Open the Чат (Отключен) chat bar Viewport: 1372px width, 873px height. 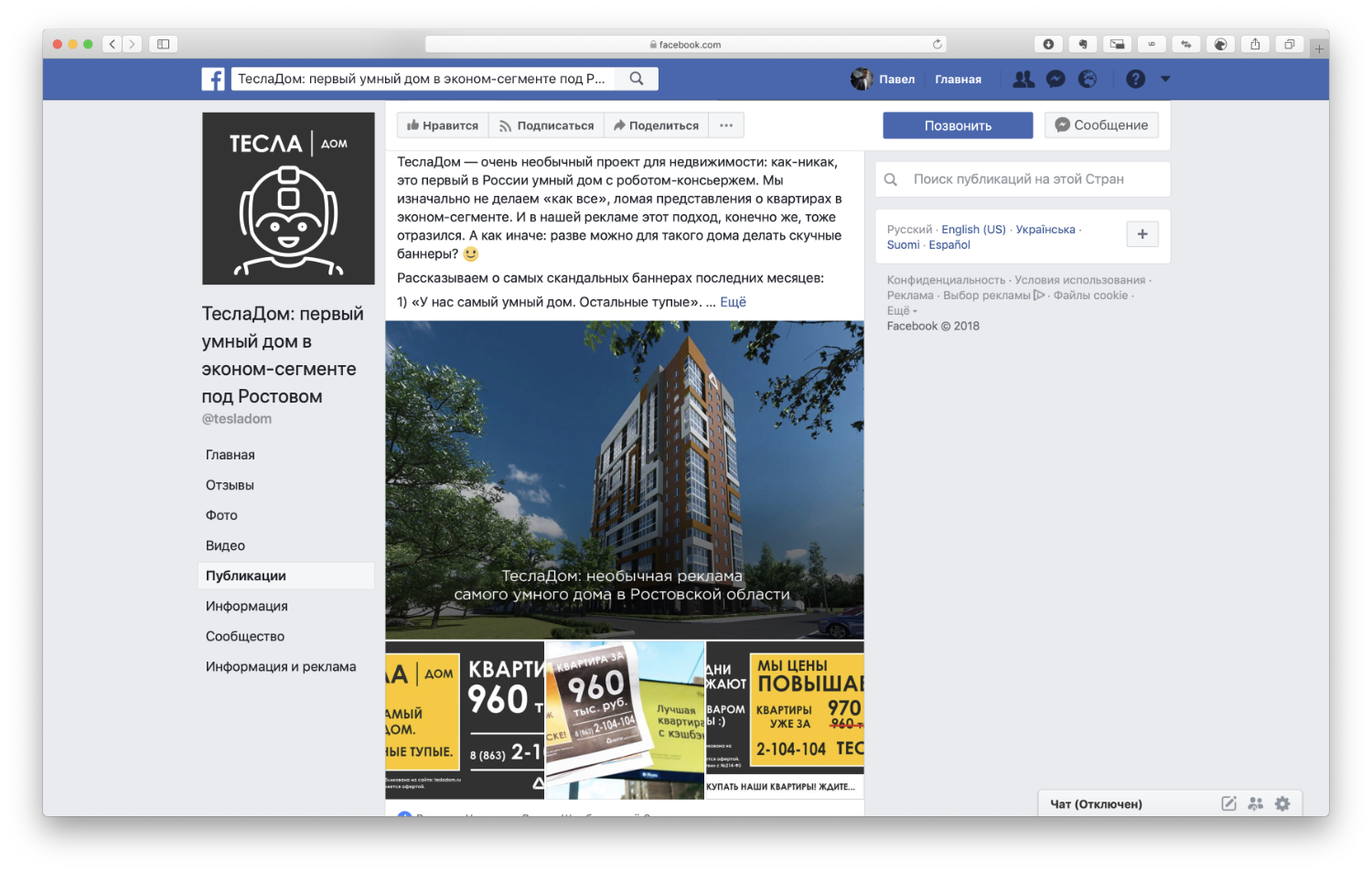[1096, 803]
